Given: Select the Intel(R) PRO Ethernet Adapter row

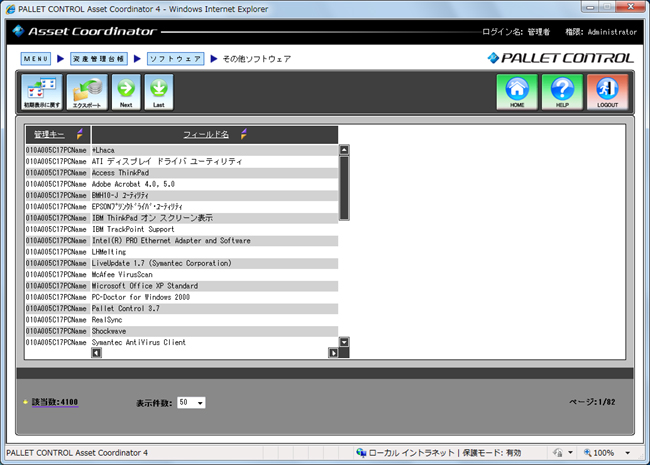Looking at the screenshot, I should pyautogui.click(x=182, y=241).
